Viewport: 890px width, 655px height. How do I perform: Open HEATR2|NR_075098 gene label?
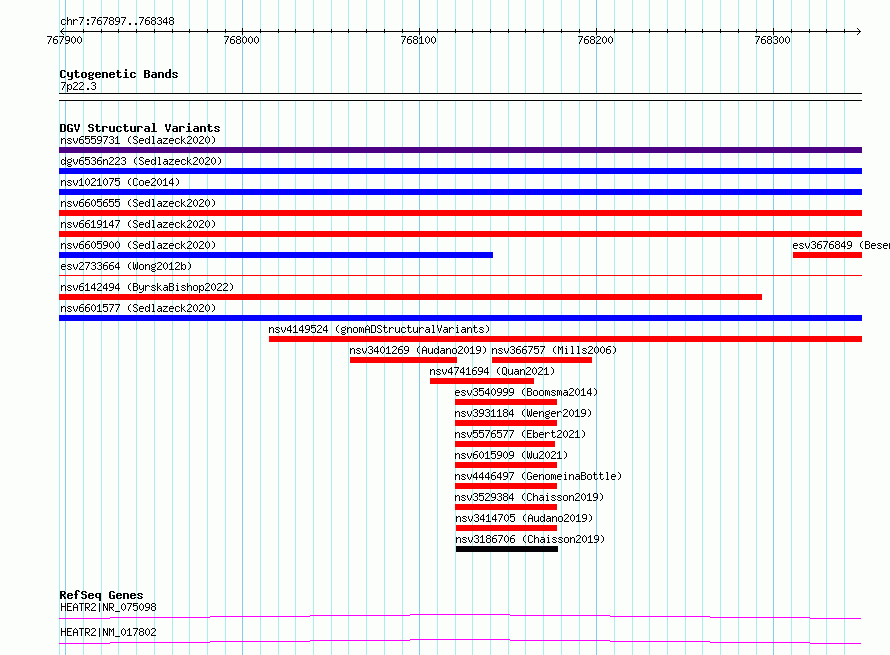click(x=108, y=607)
